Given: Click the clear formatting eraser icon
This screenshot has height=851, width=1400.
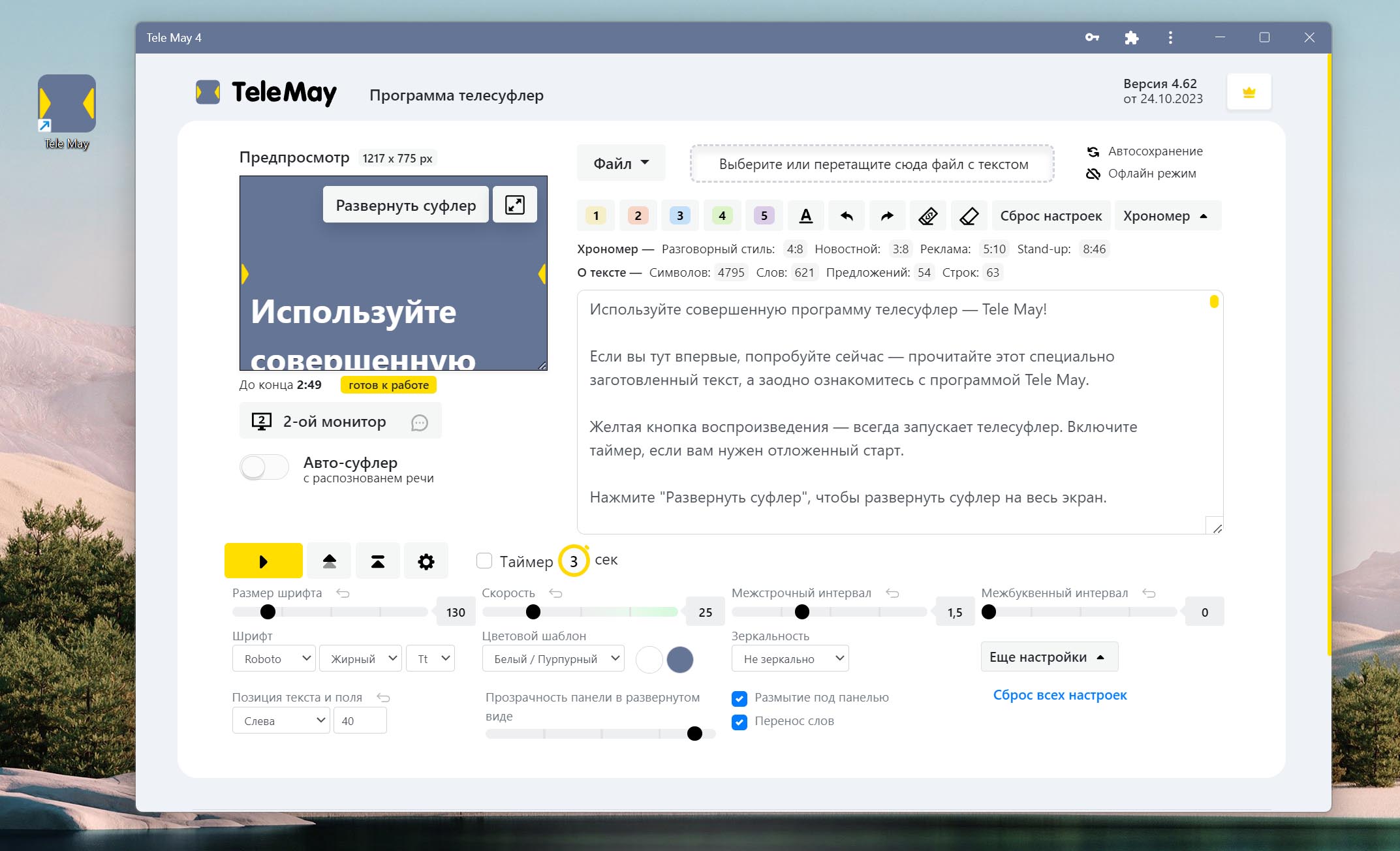Looking at the screenshot, I should coord(928,215).
